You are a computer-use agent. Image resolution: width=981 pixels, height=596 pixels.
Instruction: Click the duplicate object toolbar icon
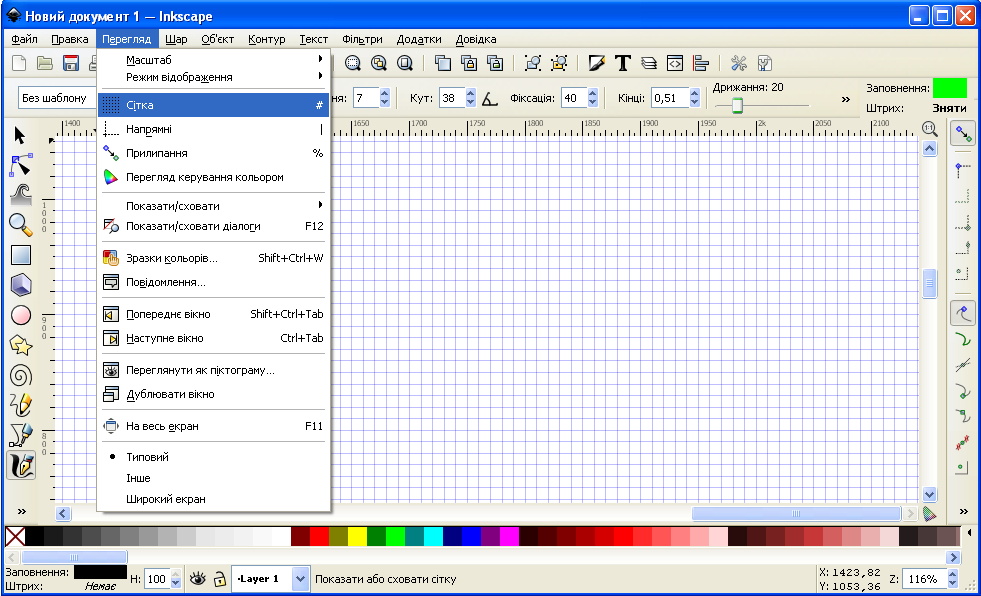(x=442, y=63)
